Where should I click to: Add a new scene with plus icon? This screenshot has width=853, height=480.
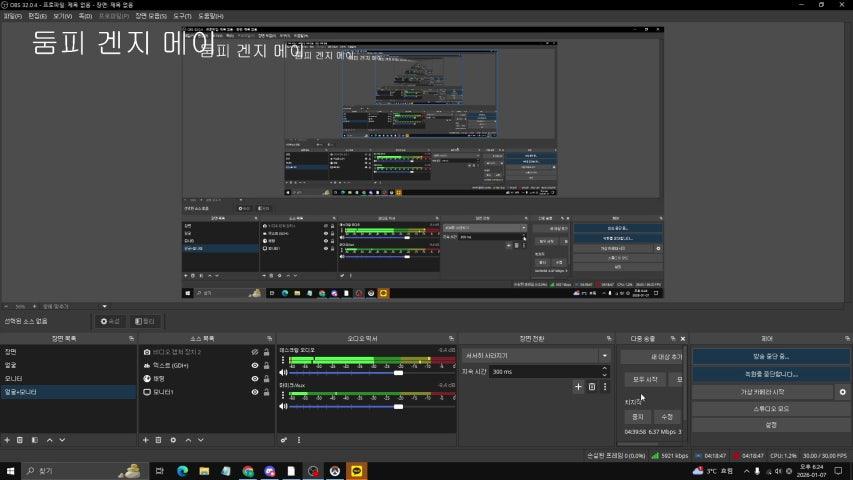(x=7, y=440)
